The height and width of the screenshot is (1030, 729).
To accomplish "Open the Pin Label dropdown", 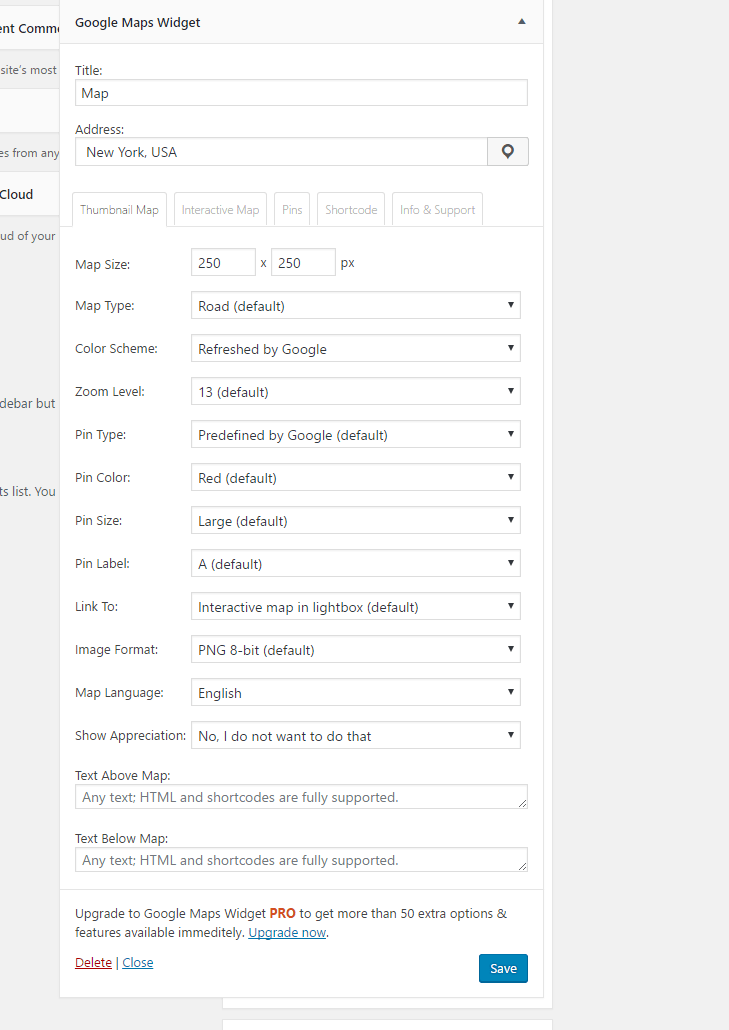I will coord(356,564).
